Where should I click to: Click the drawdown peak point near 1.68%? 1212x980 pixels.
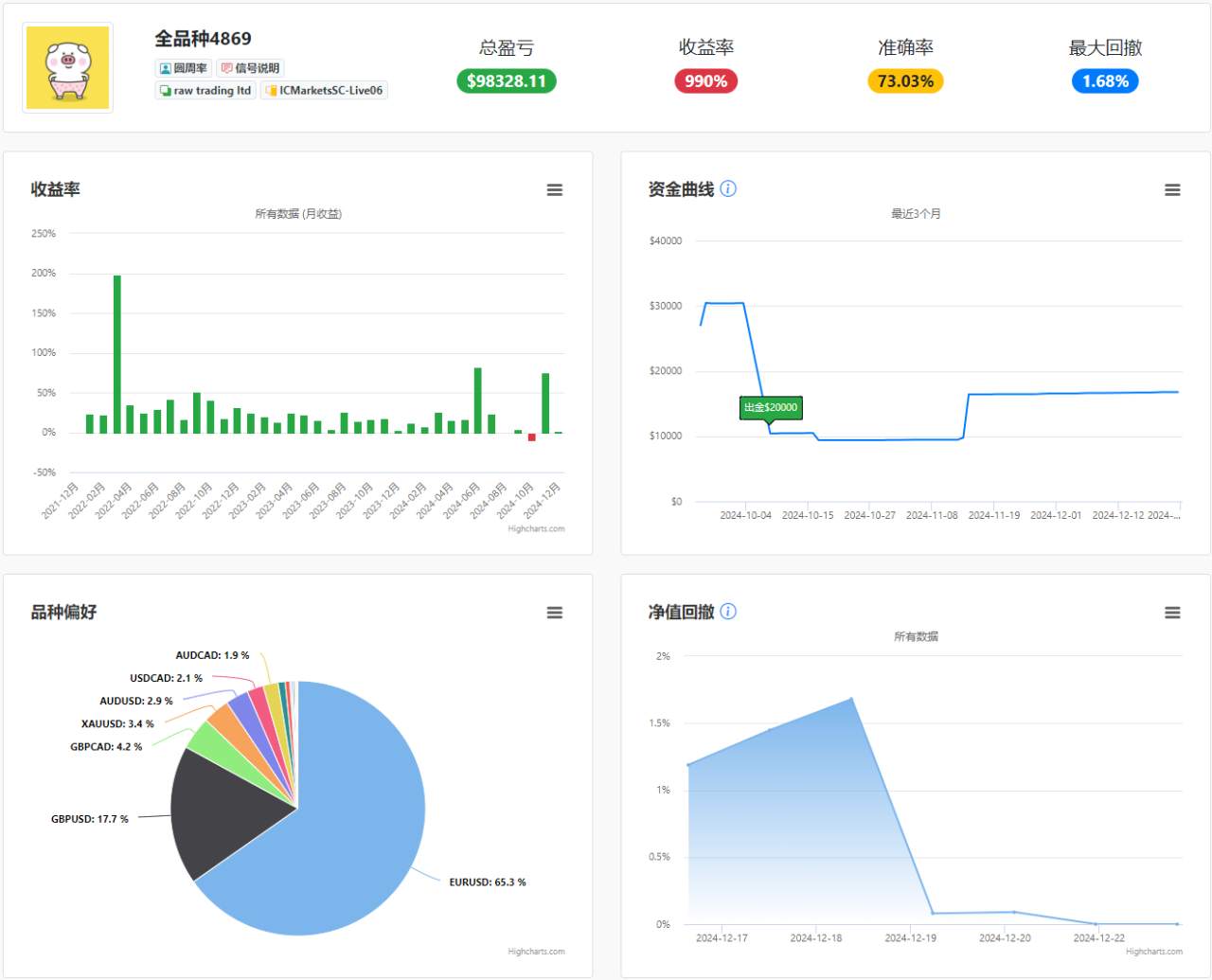(x=851, y=699)
